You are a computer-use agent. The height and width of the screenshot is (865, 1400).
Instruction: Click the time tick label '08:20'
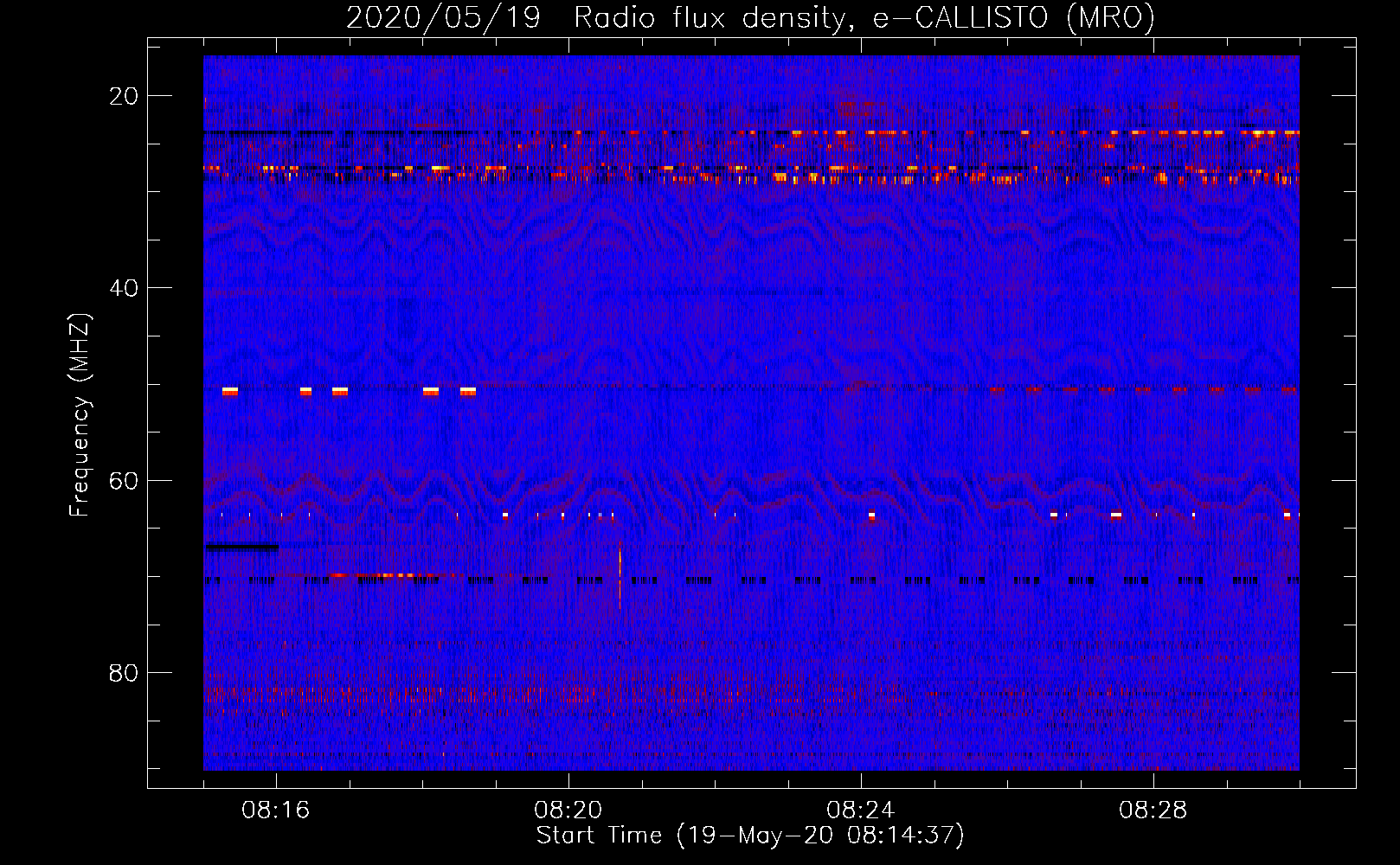point(568,811)
